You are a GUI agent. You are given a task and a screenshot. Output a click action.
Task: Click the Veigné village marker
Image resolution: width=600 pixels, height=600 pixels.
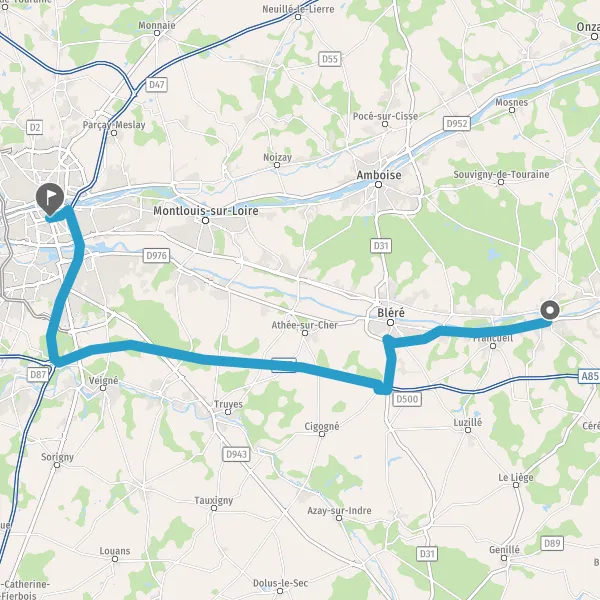click(103, 388)
